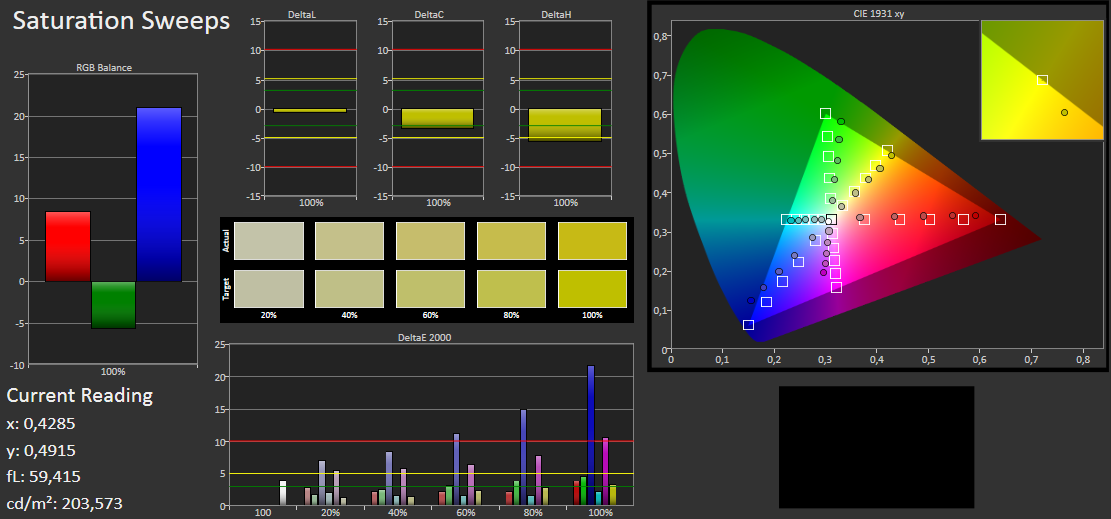Click the DeltaC chart title

(430, 14)
